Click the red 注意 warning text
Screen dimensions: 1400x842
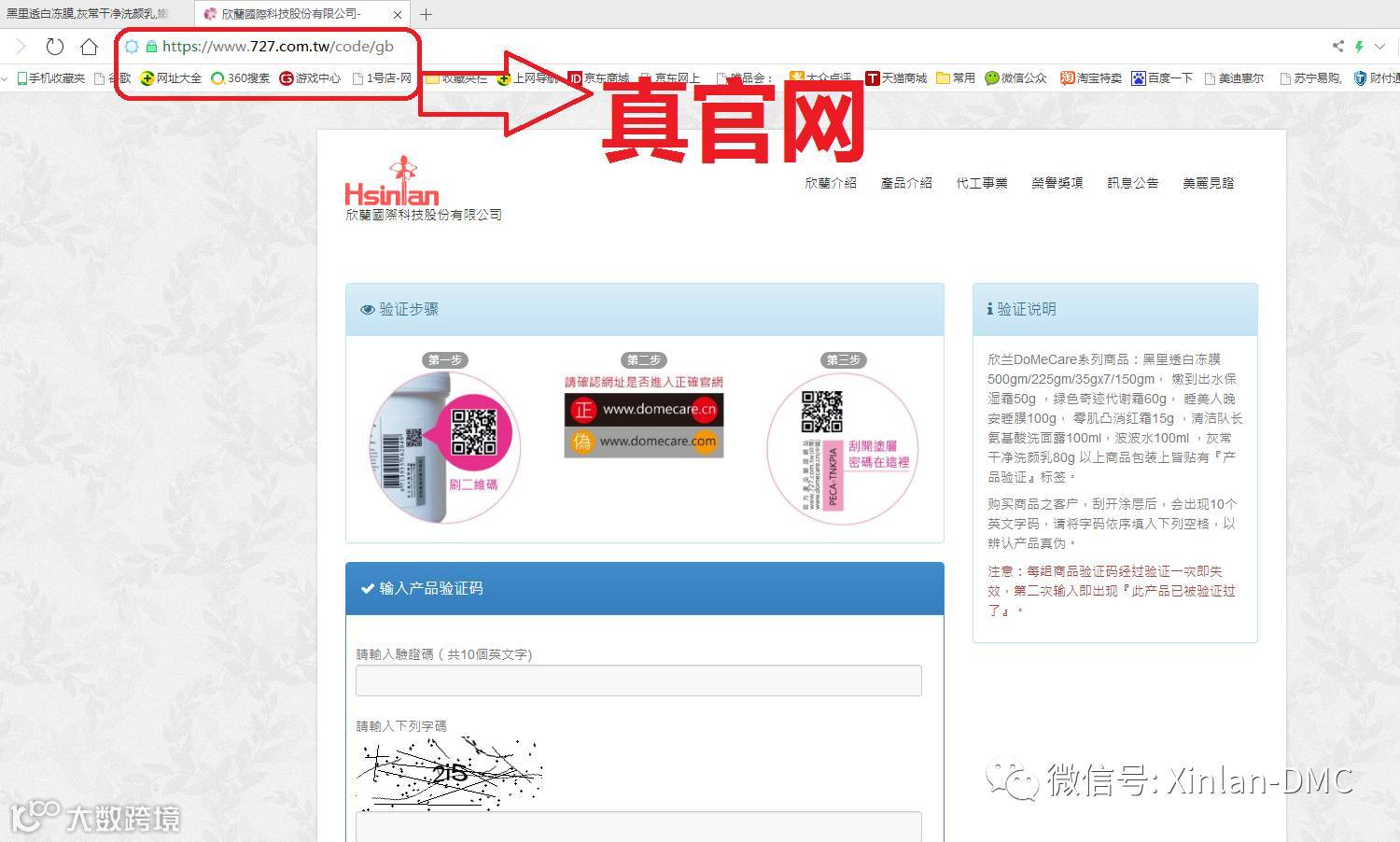tap(1112, 591)
